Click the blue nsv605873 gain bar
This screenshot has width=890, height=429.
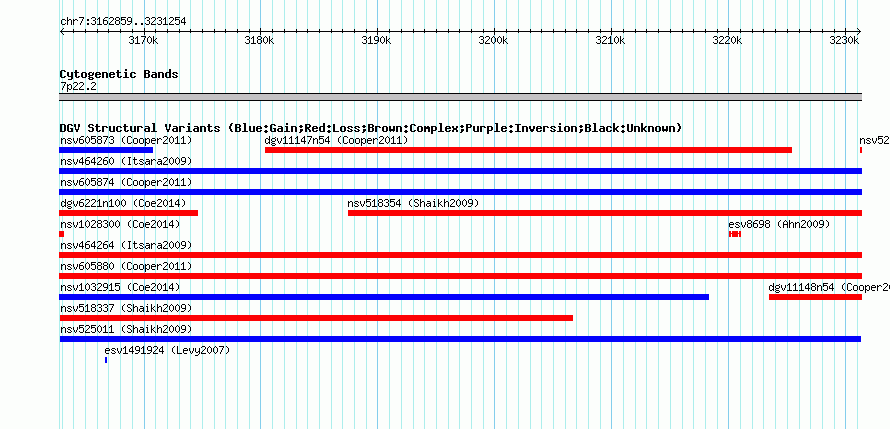click(106, 150)
